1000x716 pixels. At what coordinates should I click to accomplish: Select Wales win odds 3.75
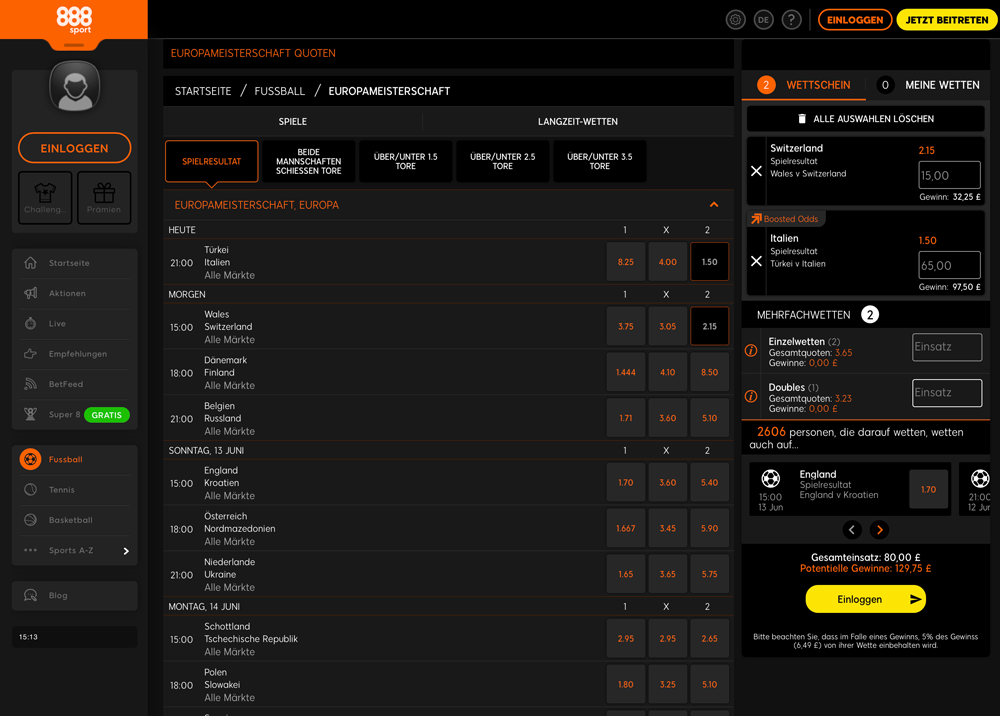pyautogui.click(x=626, y=326)
